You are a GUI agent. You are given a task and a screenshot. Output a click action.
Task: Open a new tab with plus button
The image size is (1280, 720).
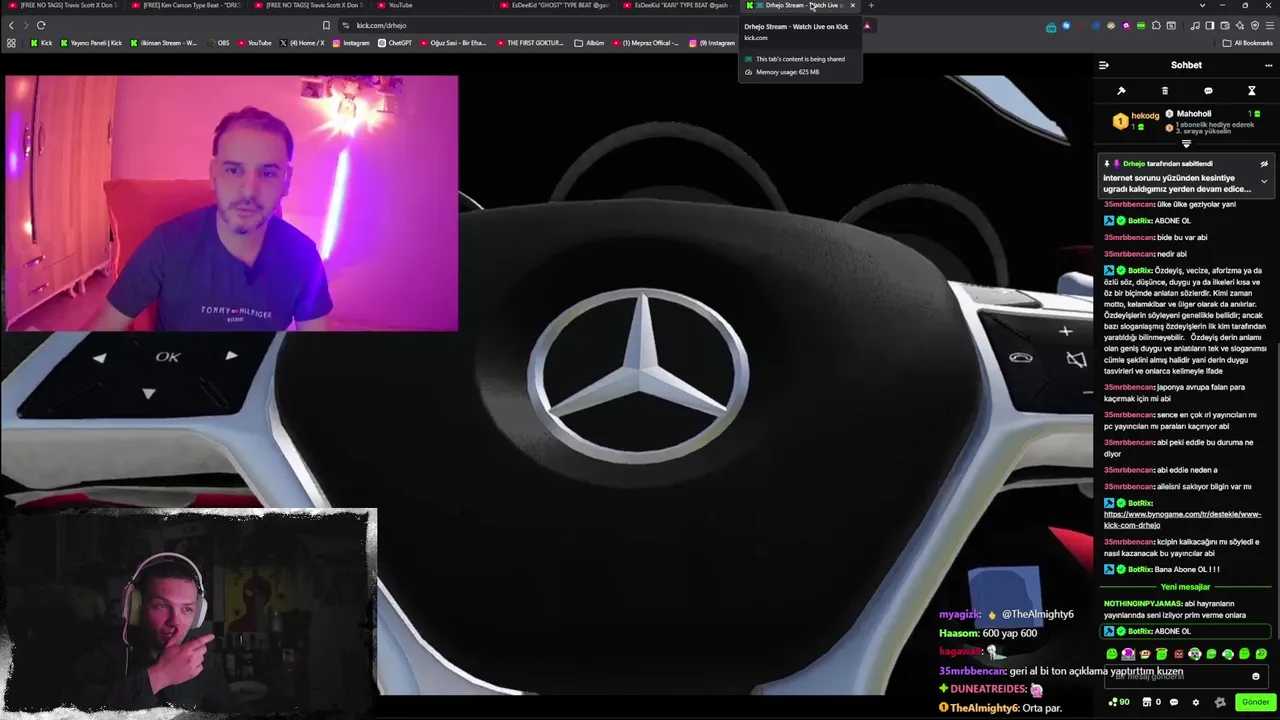(x=871, y=5)
